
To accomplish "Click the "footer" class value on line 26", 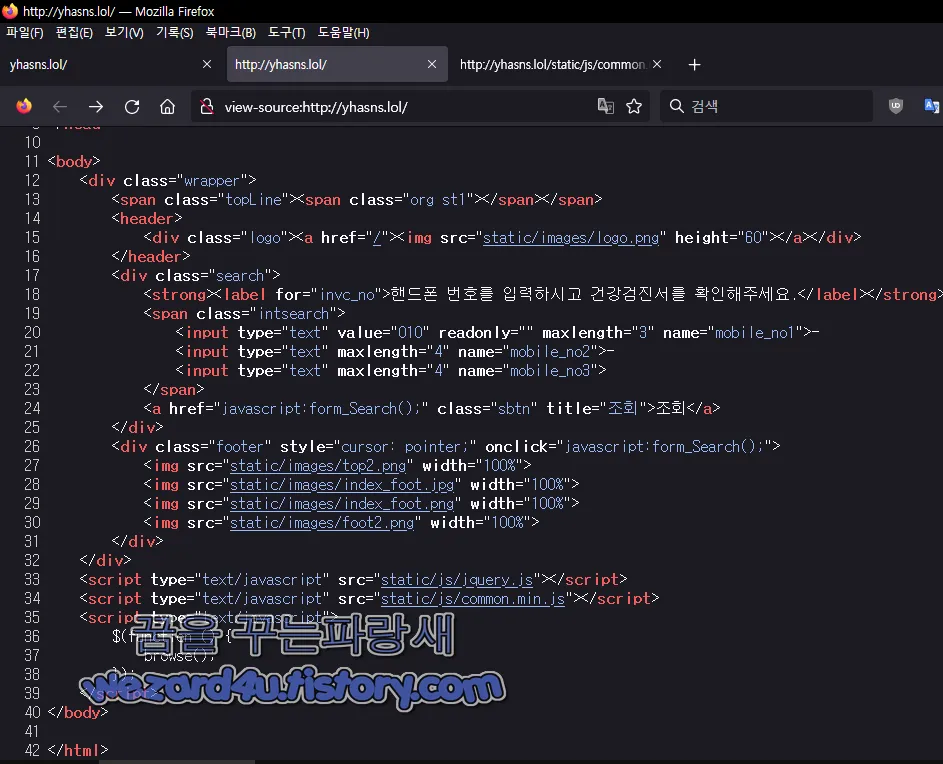I will 239,446.
